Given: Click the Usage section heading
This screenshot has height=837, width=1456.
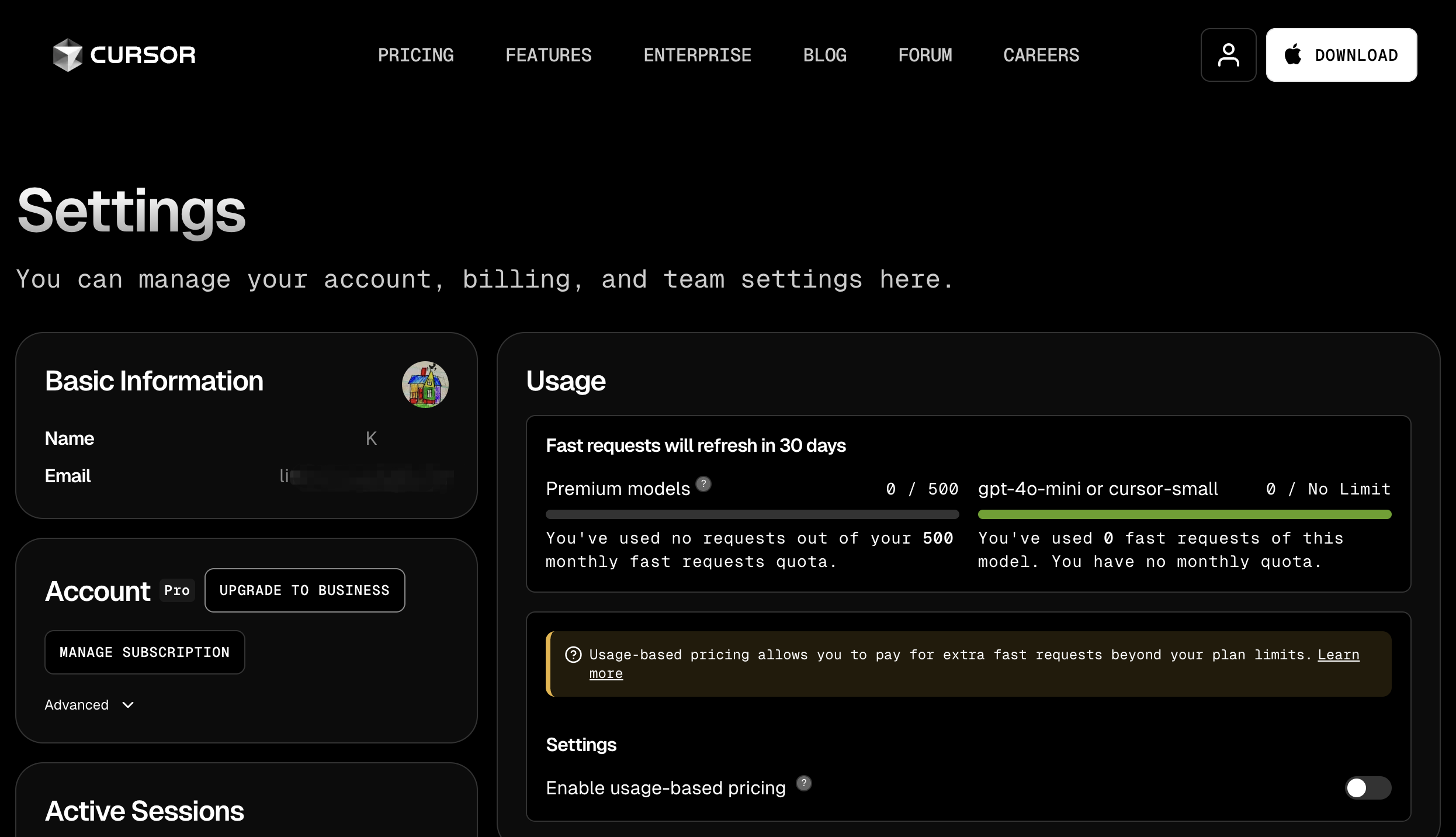Looking at the screenshot, I should click(x=566, y=381).
